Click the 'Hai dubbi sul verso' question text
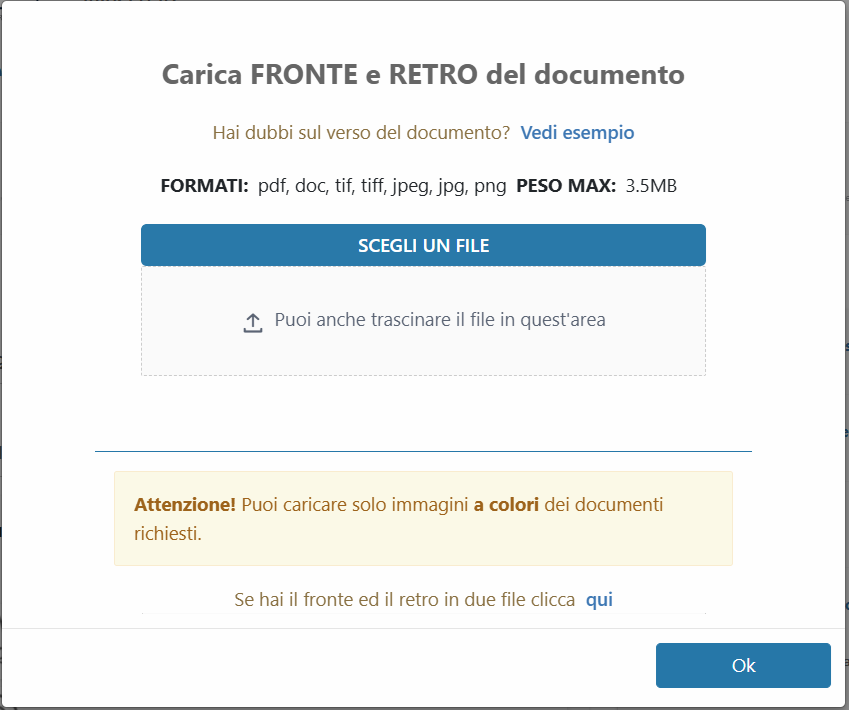 click(361, 132)
